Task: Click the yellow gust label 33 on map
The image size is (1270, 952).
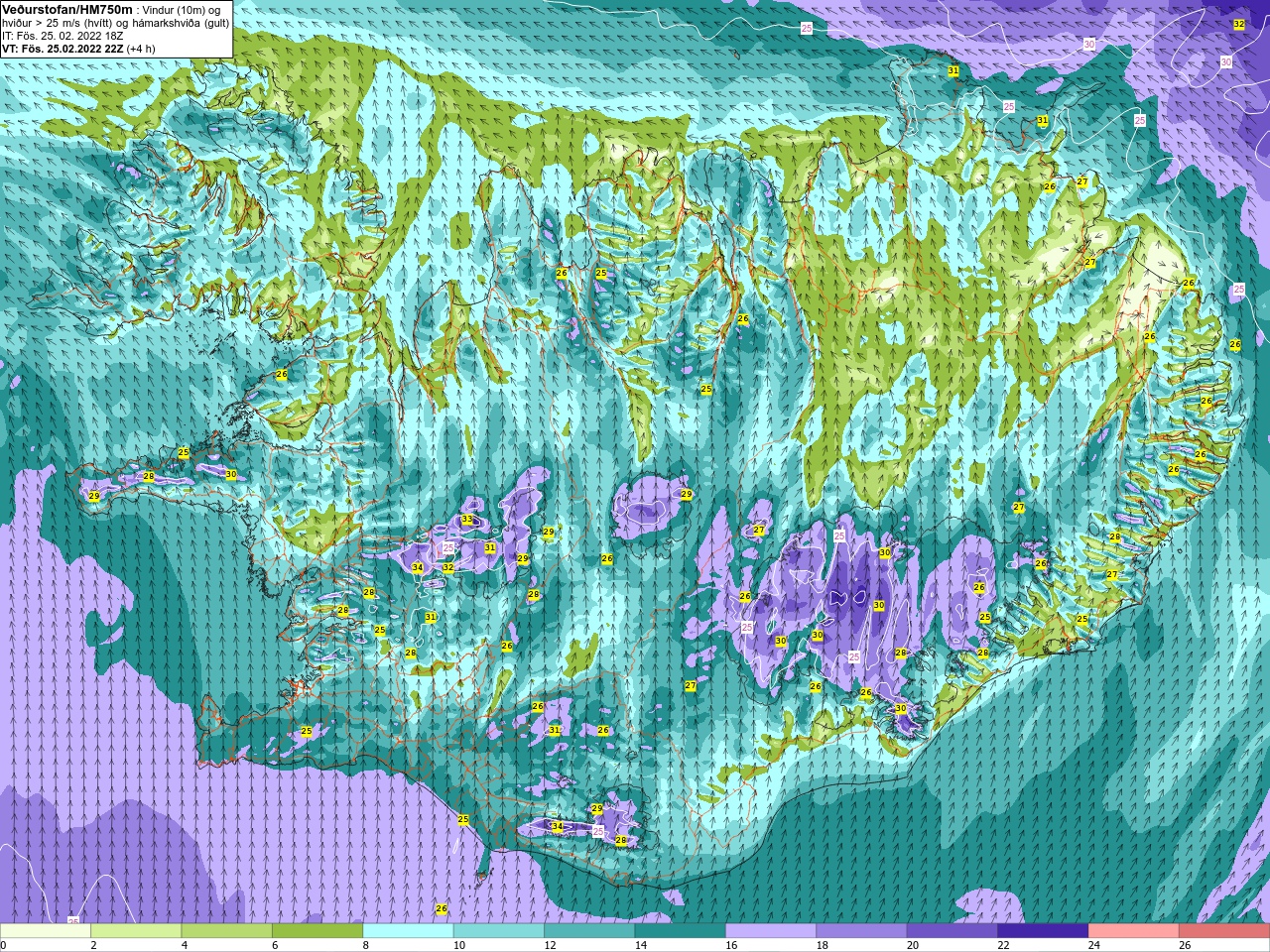Action: [x=467, y=520]
